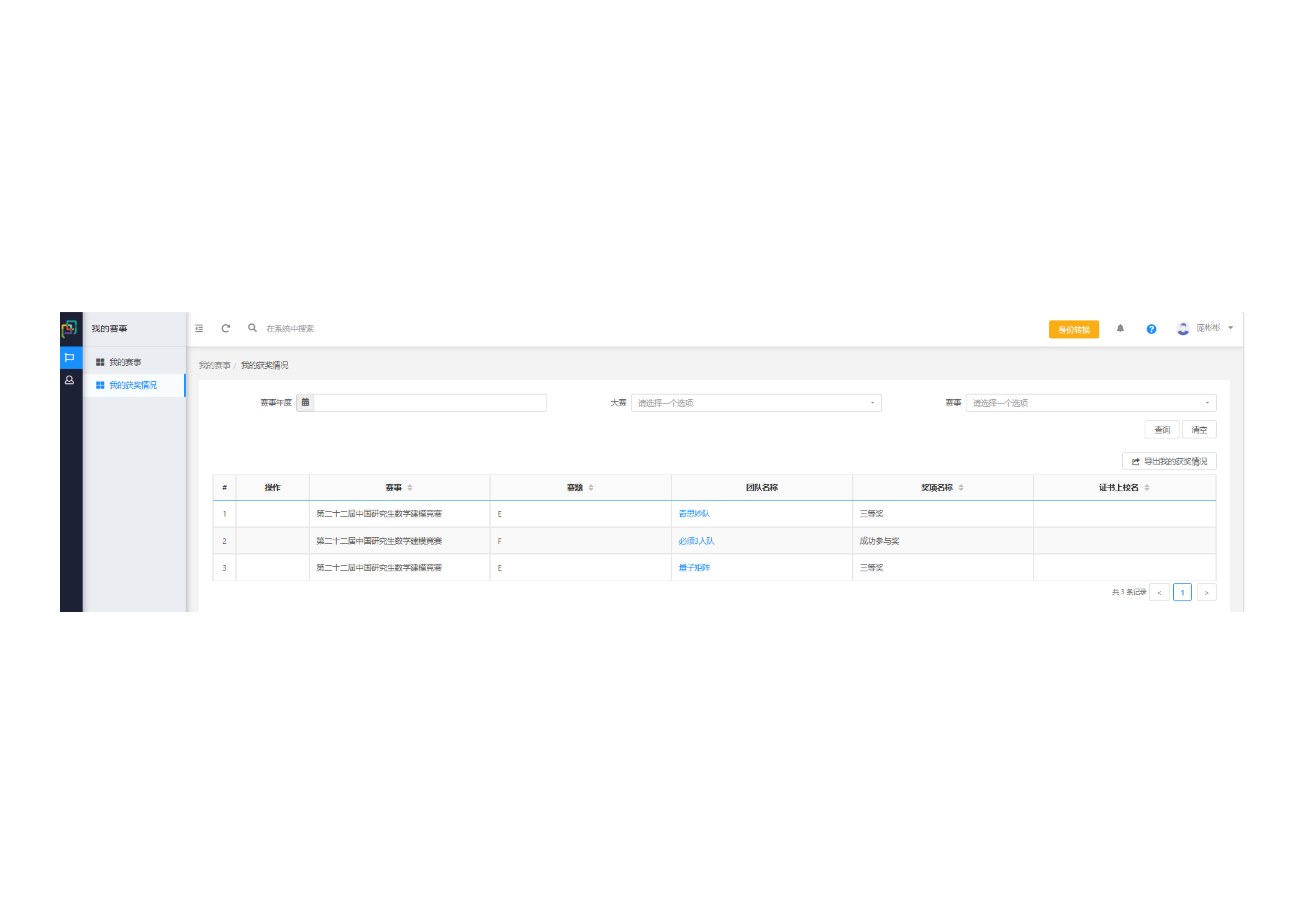Click the competition name in row 1
The width and height of the screenshot is (1307, 924).
379,514
